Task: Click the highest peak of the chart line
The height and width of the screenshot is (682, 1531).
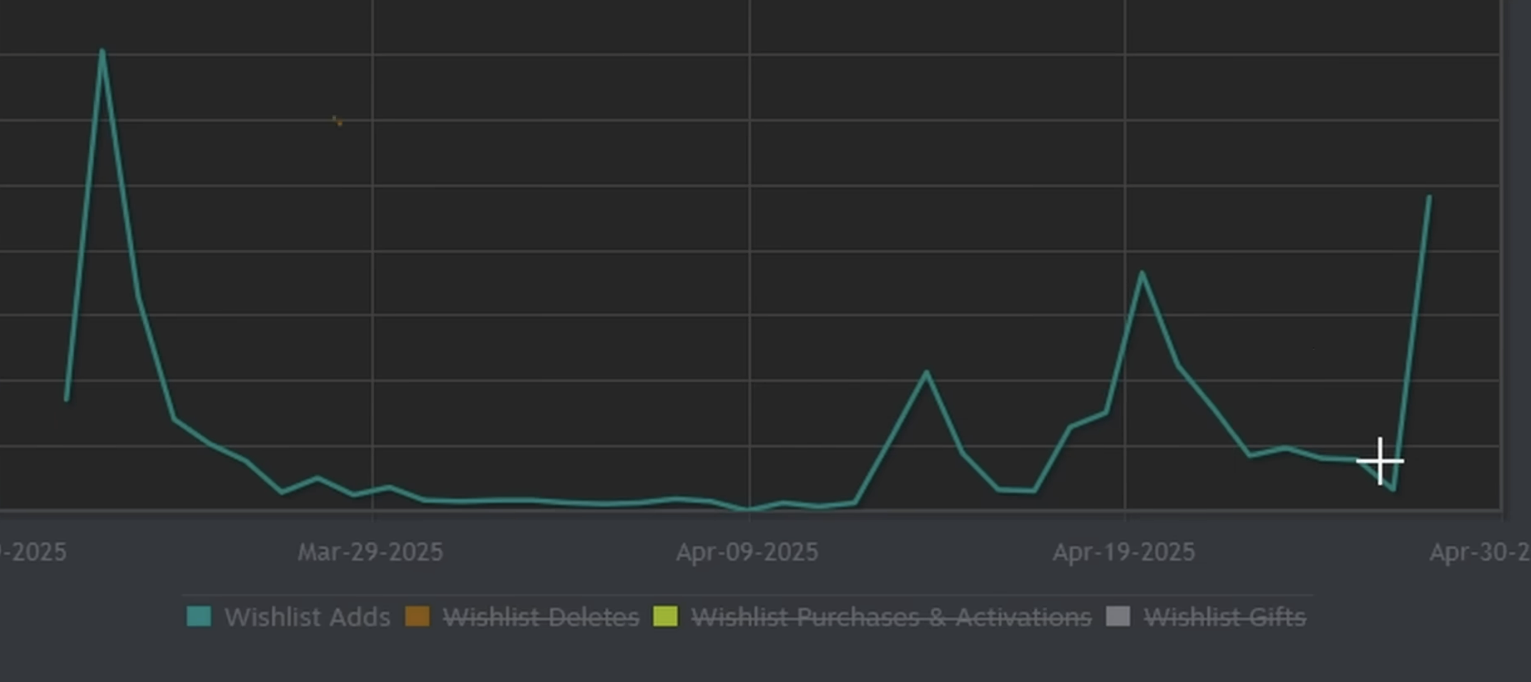Action: click(102, 51)
